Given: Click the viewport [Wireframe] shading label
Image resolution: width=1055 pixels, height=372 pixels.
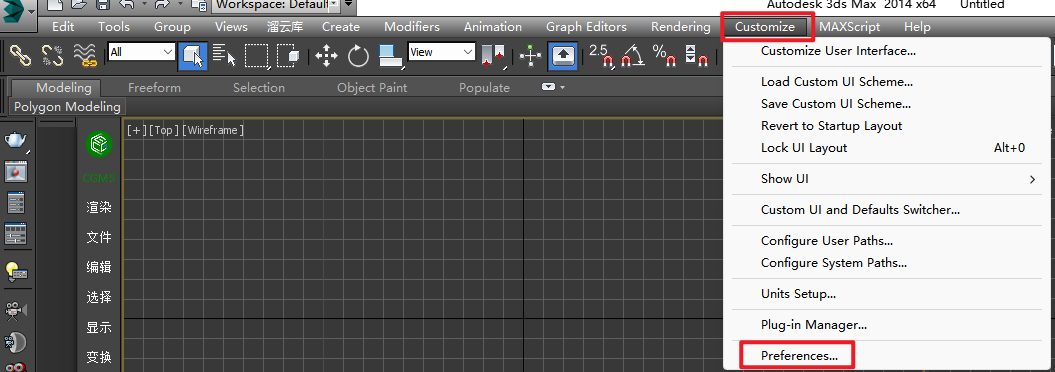Looking at the screenshot, I should pyautogui.click(x=213, y=131).
